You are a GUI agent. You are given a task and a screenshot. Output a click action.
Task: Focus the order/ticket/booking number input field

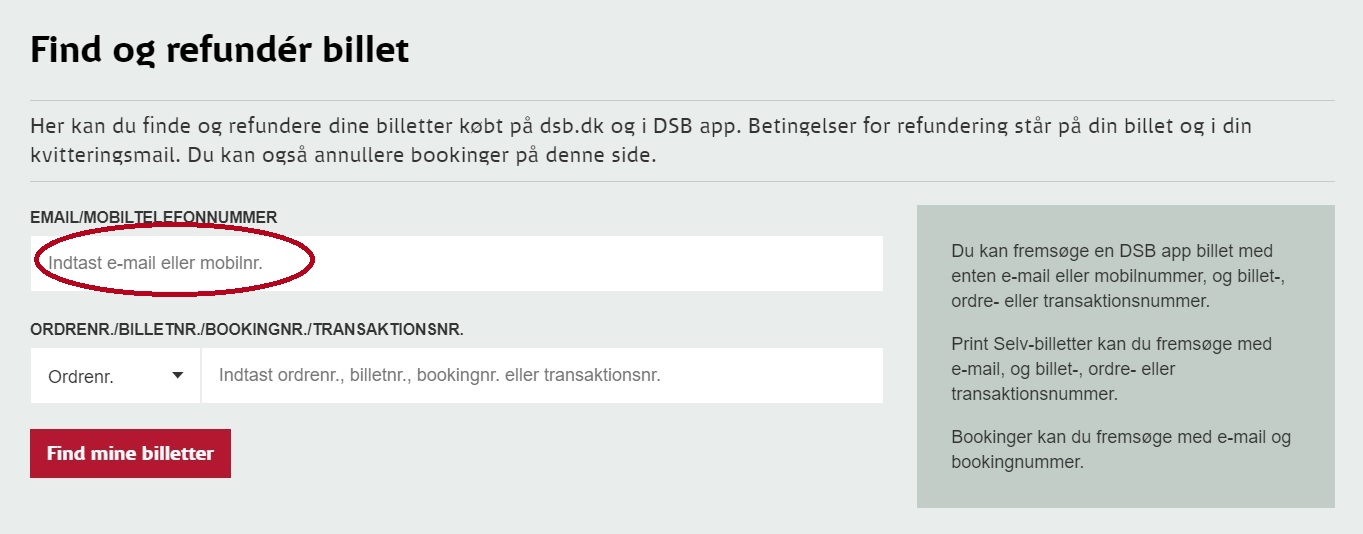(542, 376)
